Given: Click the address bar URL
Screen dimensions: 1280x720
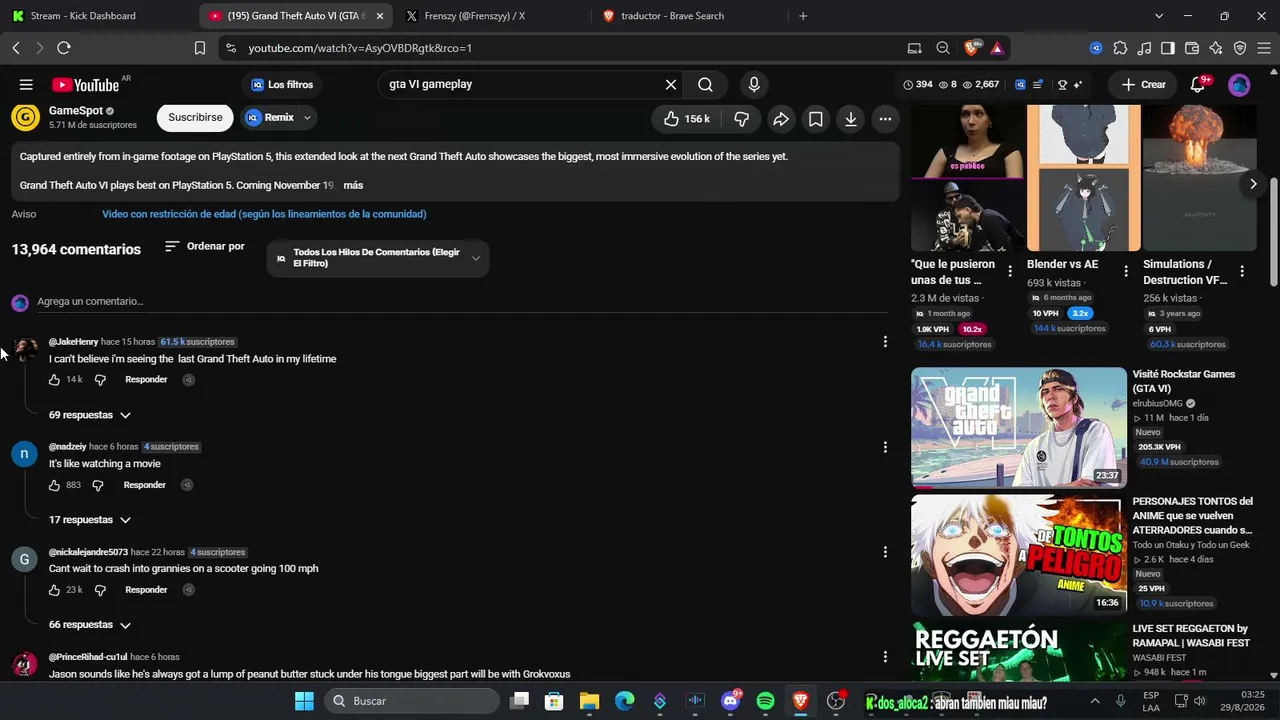Looking at the screenshot, I should tap(360, 48).
